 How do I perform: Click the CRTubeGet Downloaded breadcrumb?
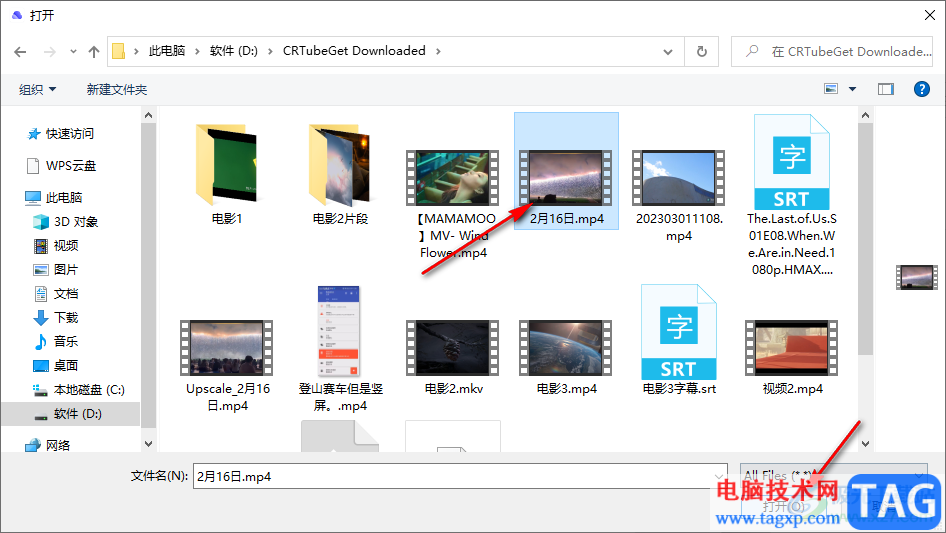tap(354, 51)
